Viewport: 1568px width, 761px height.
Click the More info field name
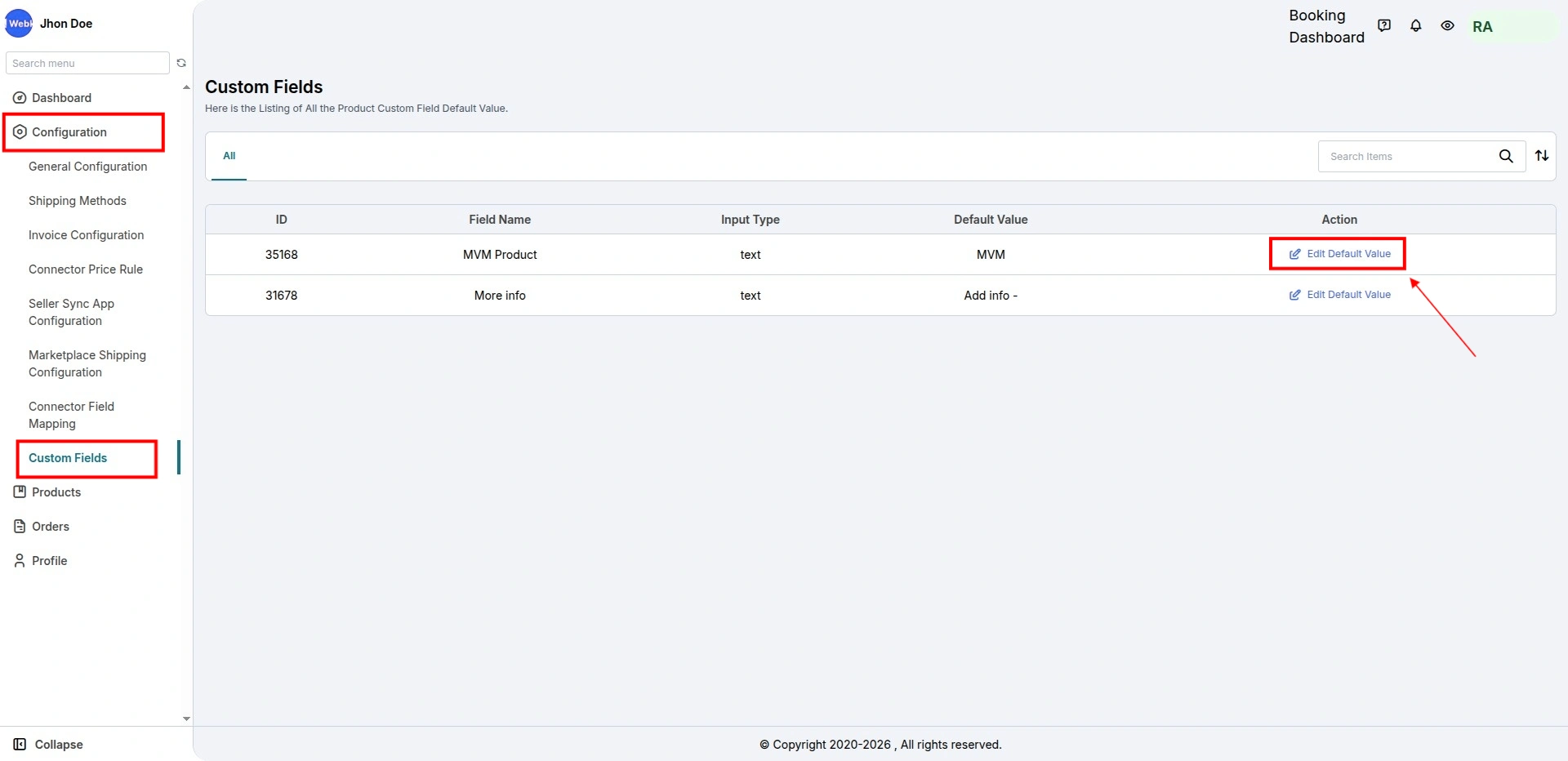(500, 296)
